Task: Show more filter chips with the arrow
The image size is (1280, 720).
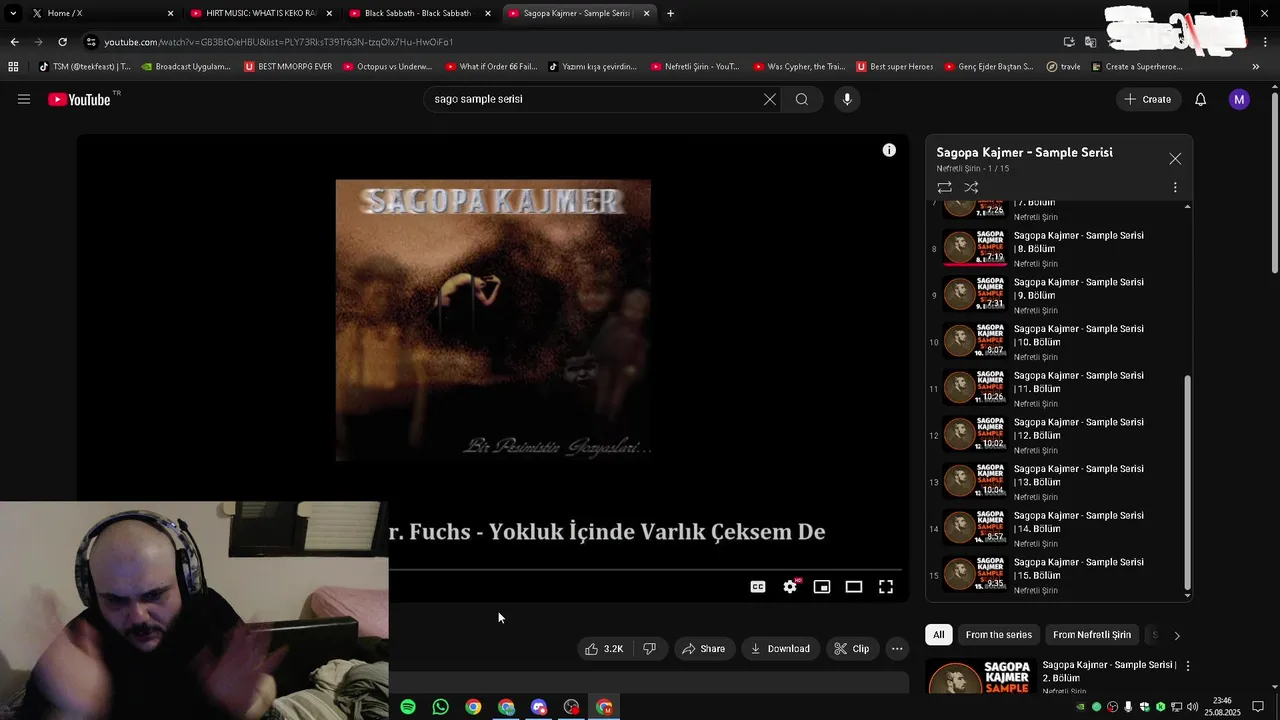Action: 1176,635
